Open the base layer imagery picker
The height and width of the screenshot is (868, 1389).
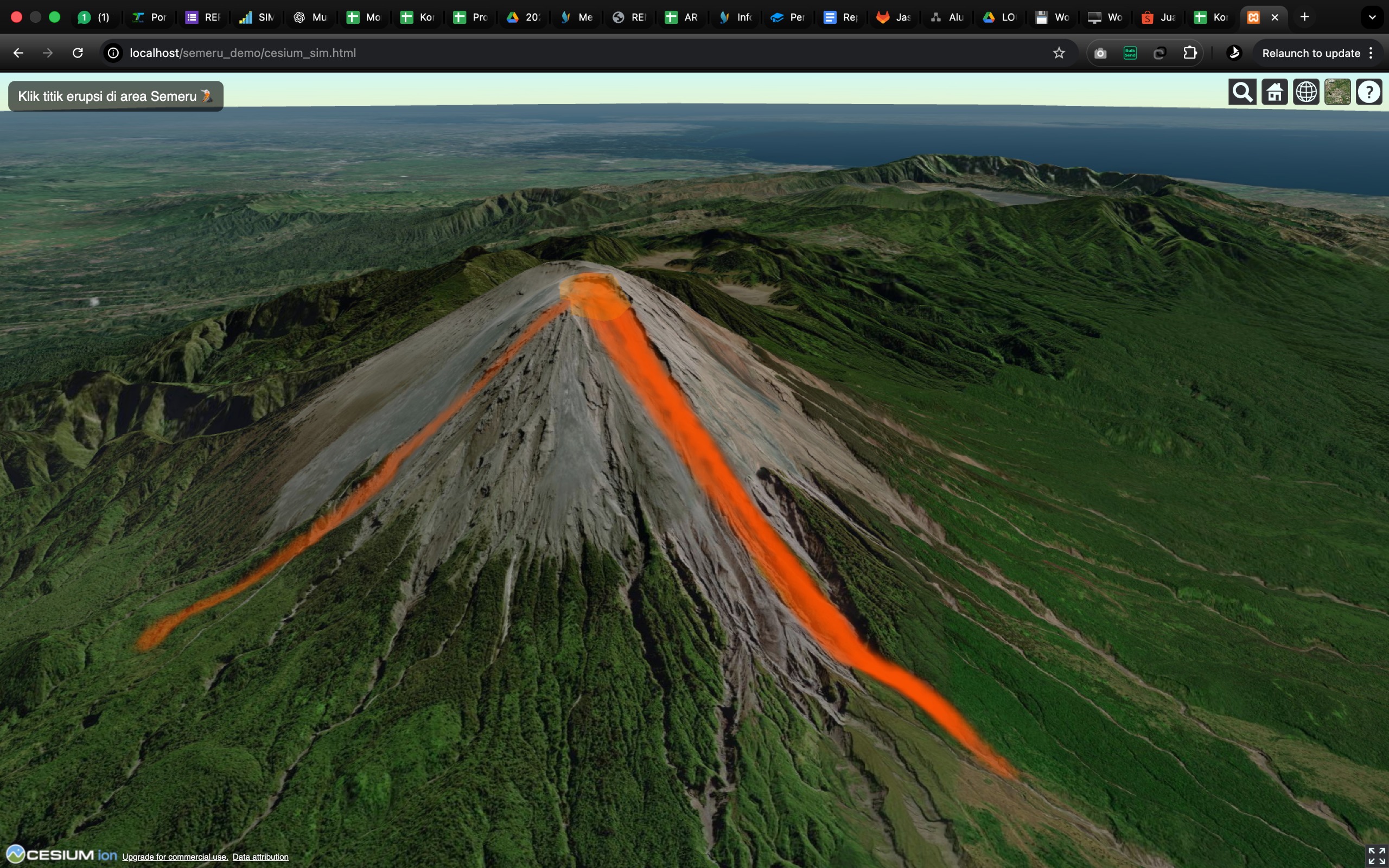[x=1337, y=92]
